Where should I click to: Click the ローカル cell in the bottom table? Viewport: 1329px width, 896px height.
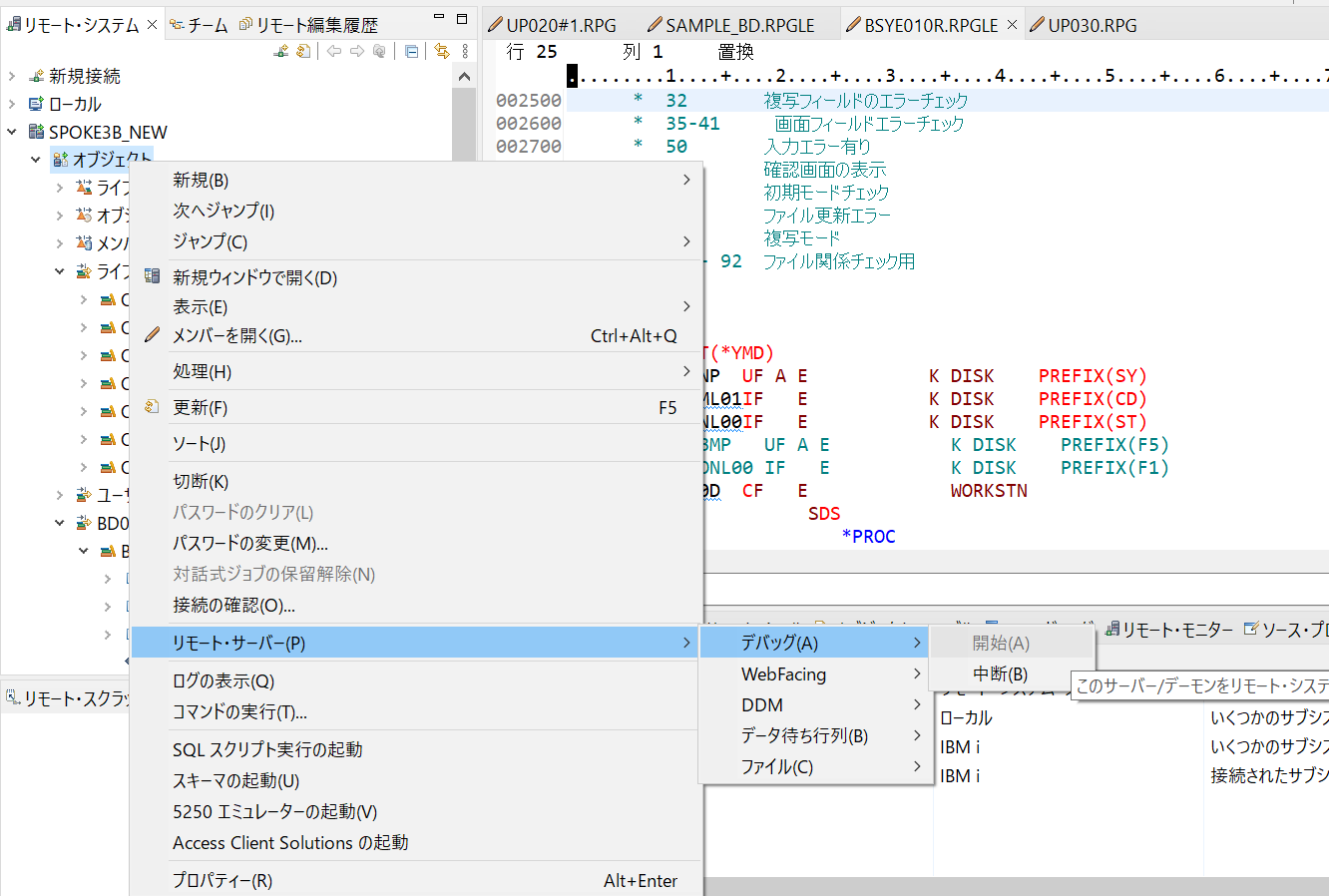967,718
